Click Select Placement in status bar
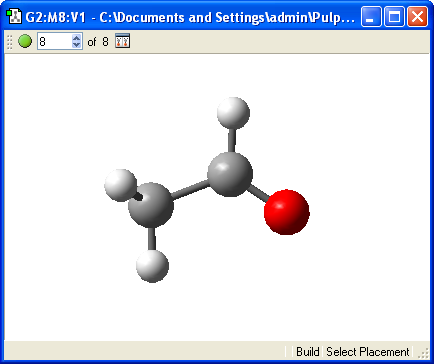This screenshot has width=434, height=364. 368,352
